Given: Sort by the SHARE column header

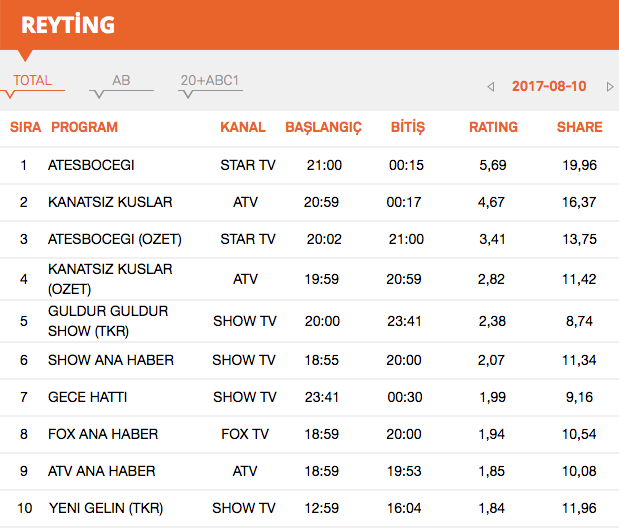Looking at the screenshot, I should (x=579, y=127).
